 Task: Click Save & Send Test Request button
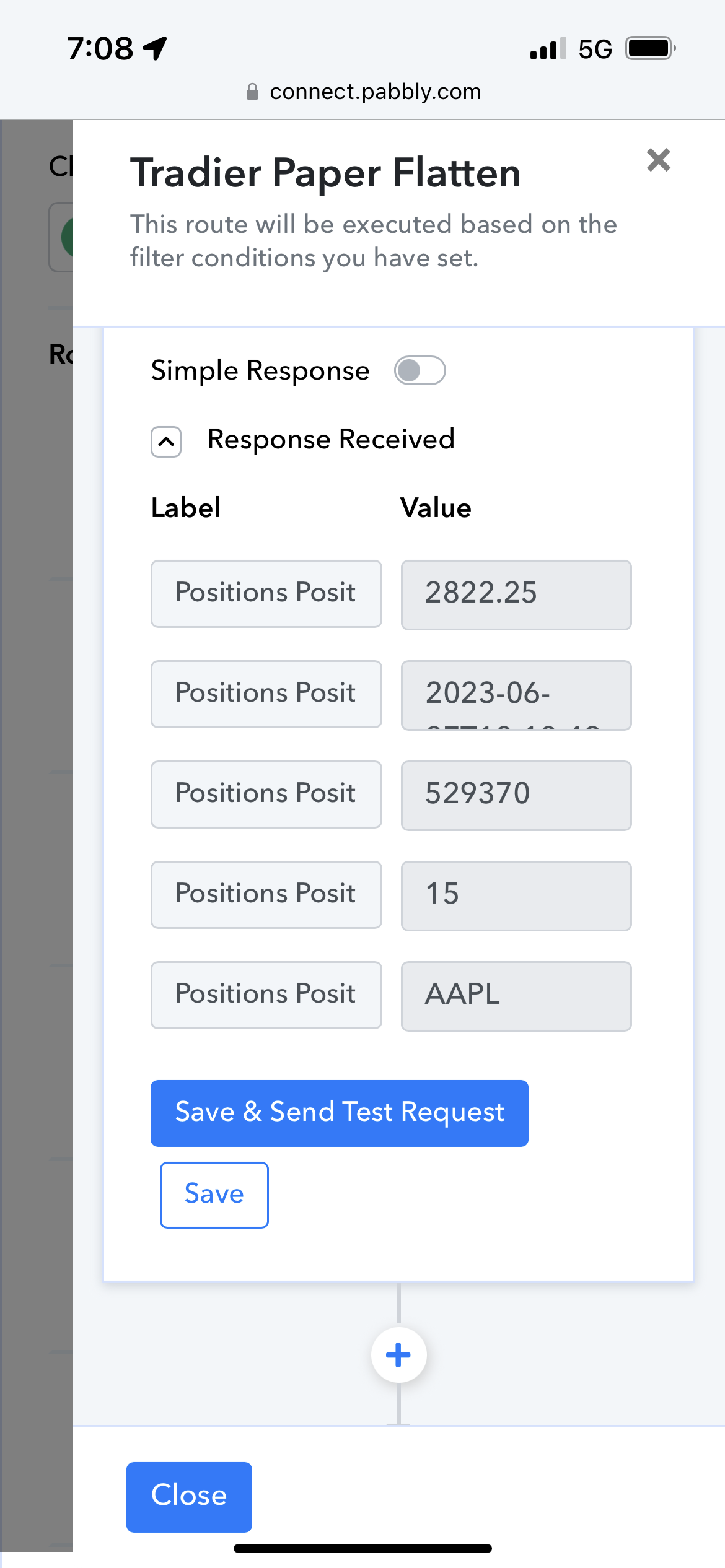[340, 1113]
